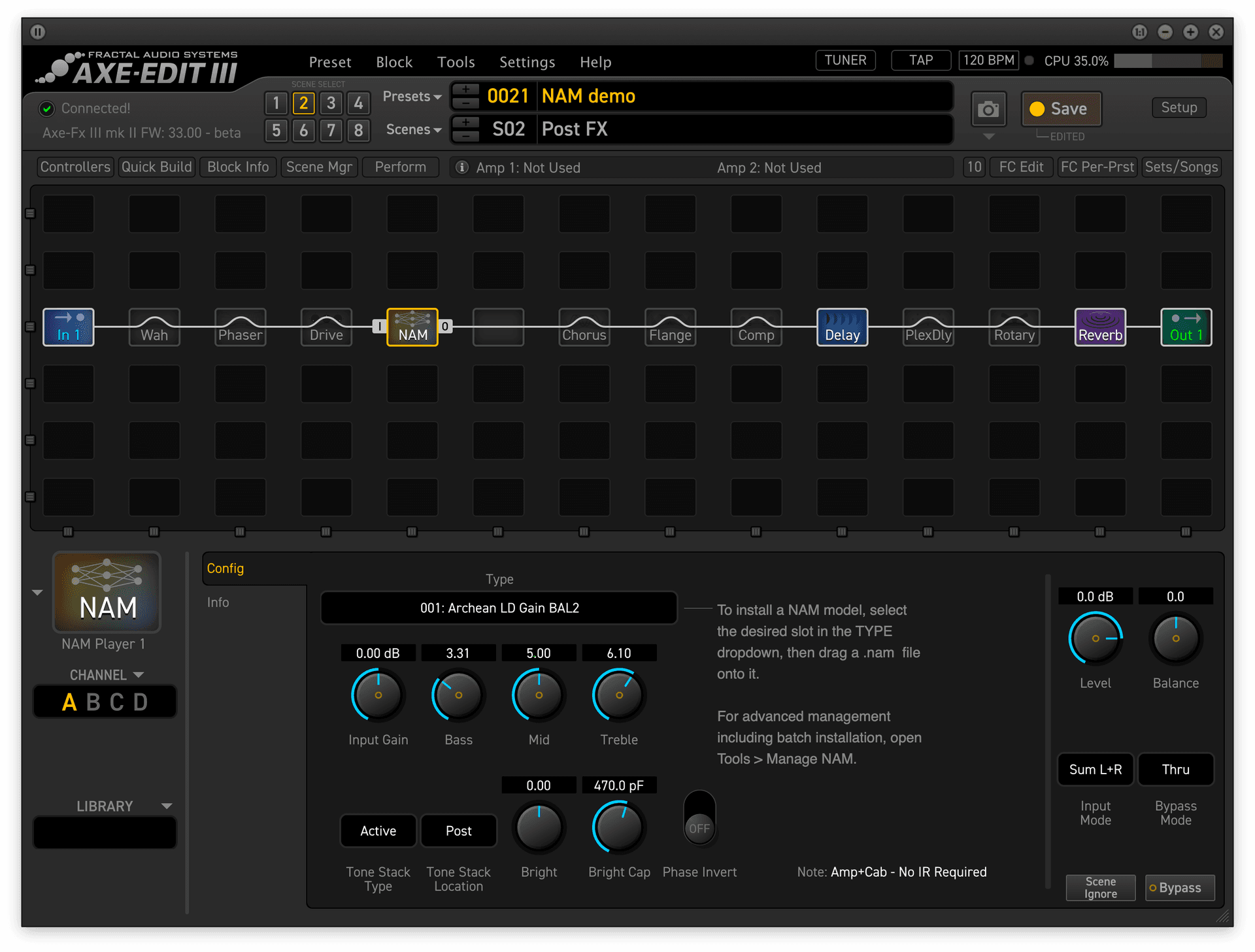Screen dimensions: 1255x952
Task: Open the Config tab
Action: point(226,568)
